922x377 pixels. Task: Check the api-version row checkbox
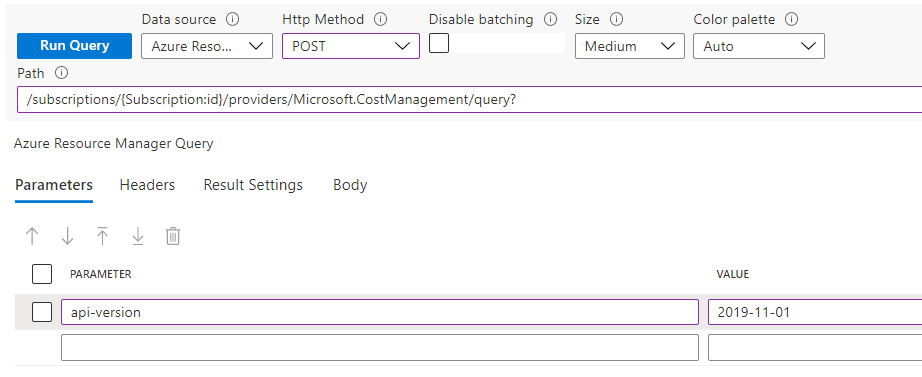[x=42, y=312]
